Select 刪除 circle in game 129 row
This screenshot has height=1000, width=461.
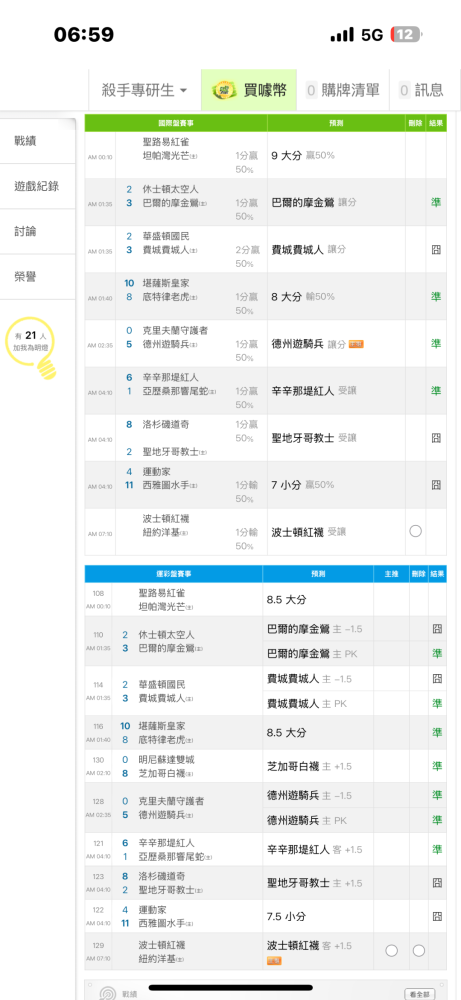pos(418,950)
